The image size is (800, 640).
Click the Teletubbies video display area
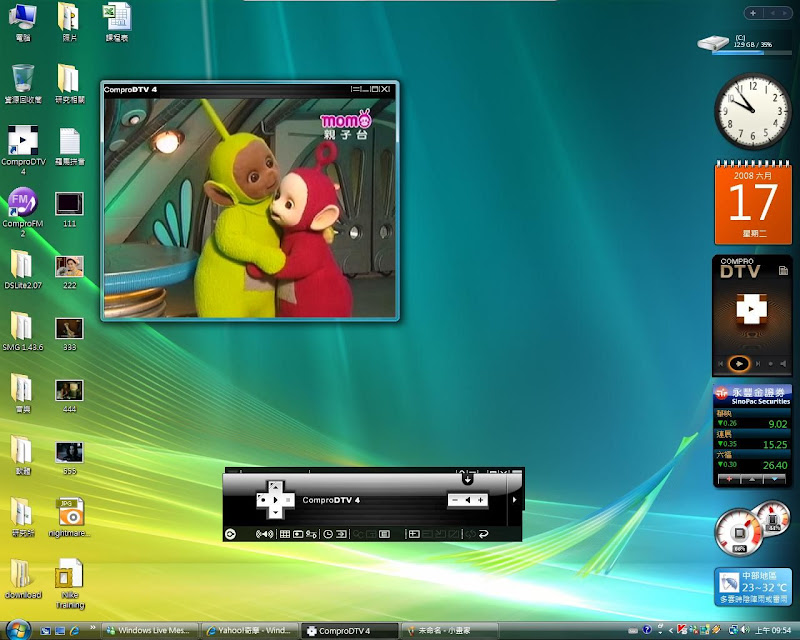(x=250, y=207)
